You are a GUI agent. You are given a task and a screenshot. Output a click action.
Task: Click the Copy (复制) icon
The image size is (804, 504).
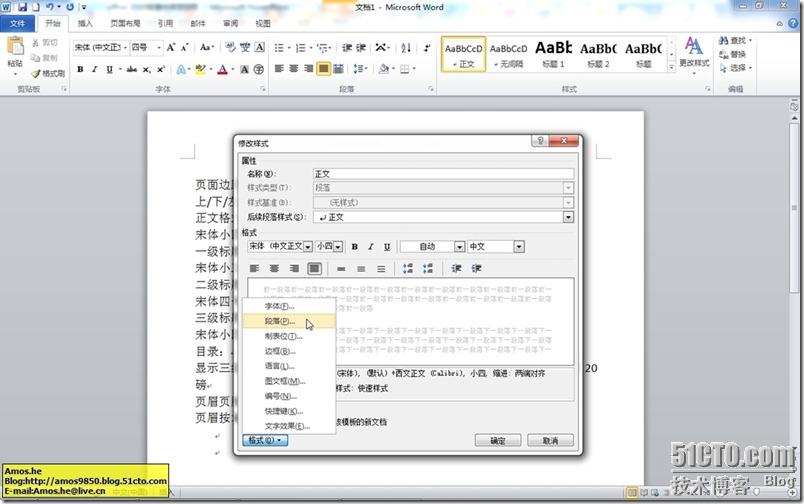coord(45,57)
